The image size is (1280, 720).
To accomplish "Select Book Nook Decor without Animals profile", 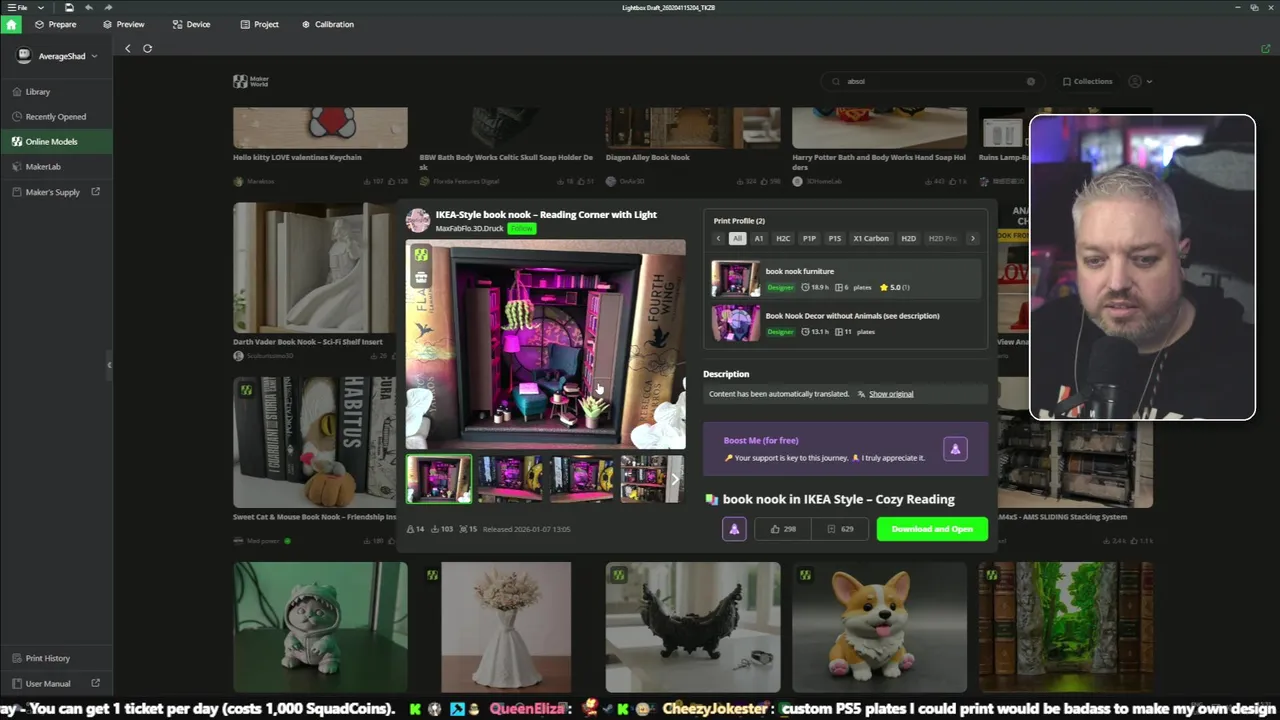I will tap(846, 323).
